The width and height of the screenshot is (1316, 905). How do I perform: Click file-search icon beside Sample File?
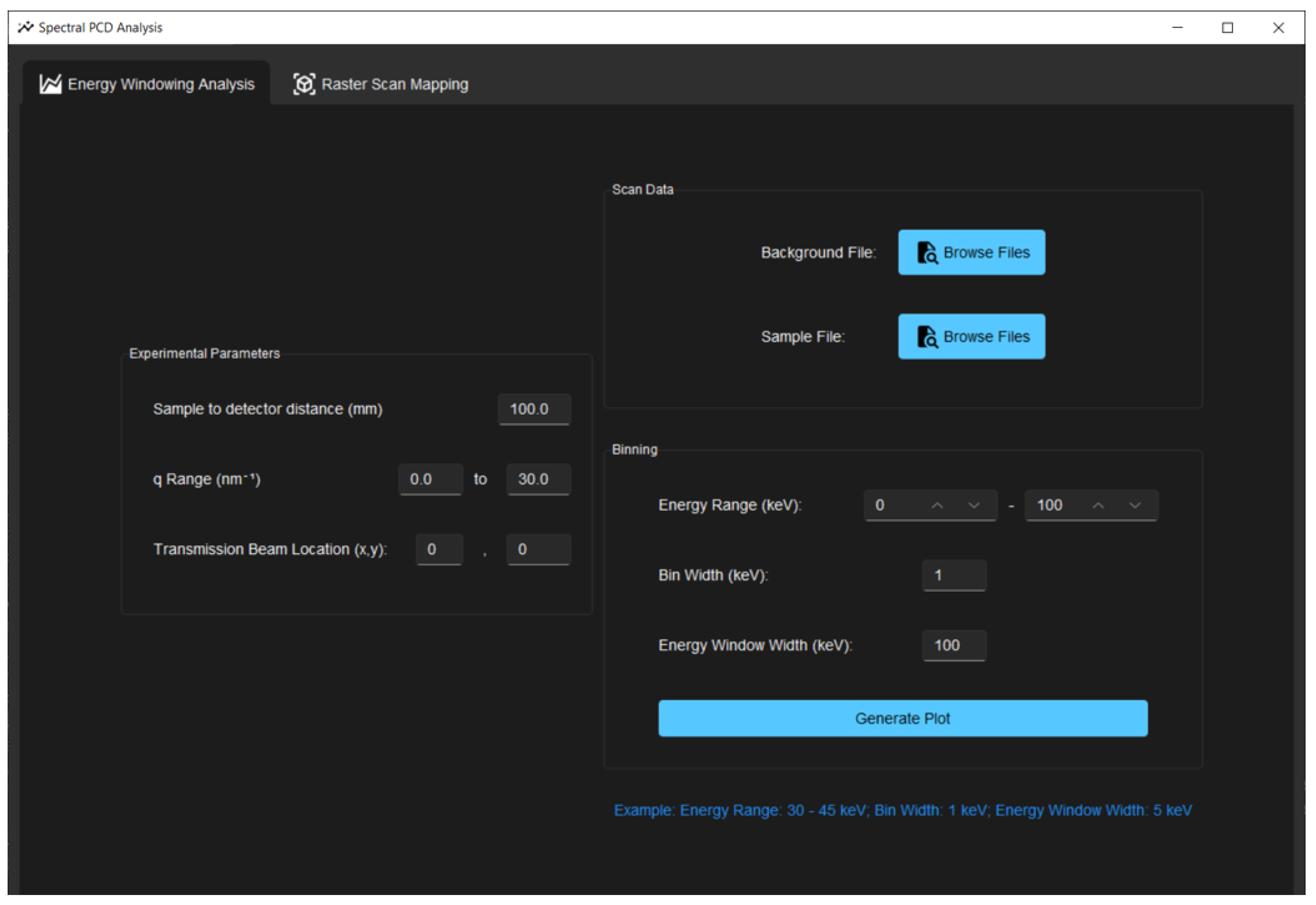click(927, 336)
